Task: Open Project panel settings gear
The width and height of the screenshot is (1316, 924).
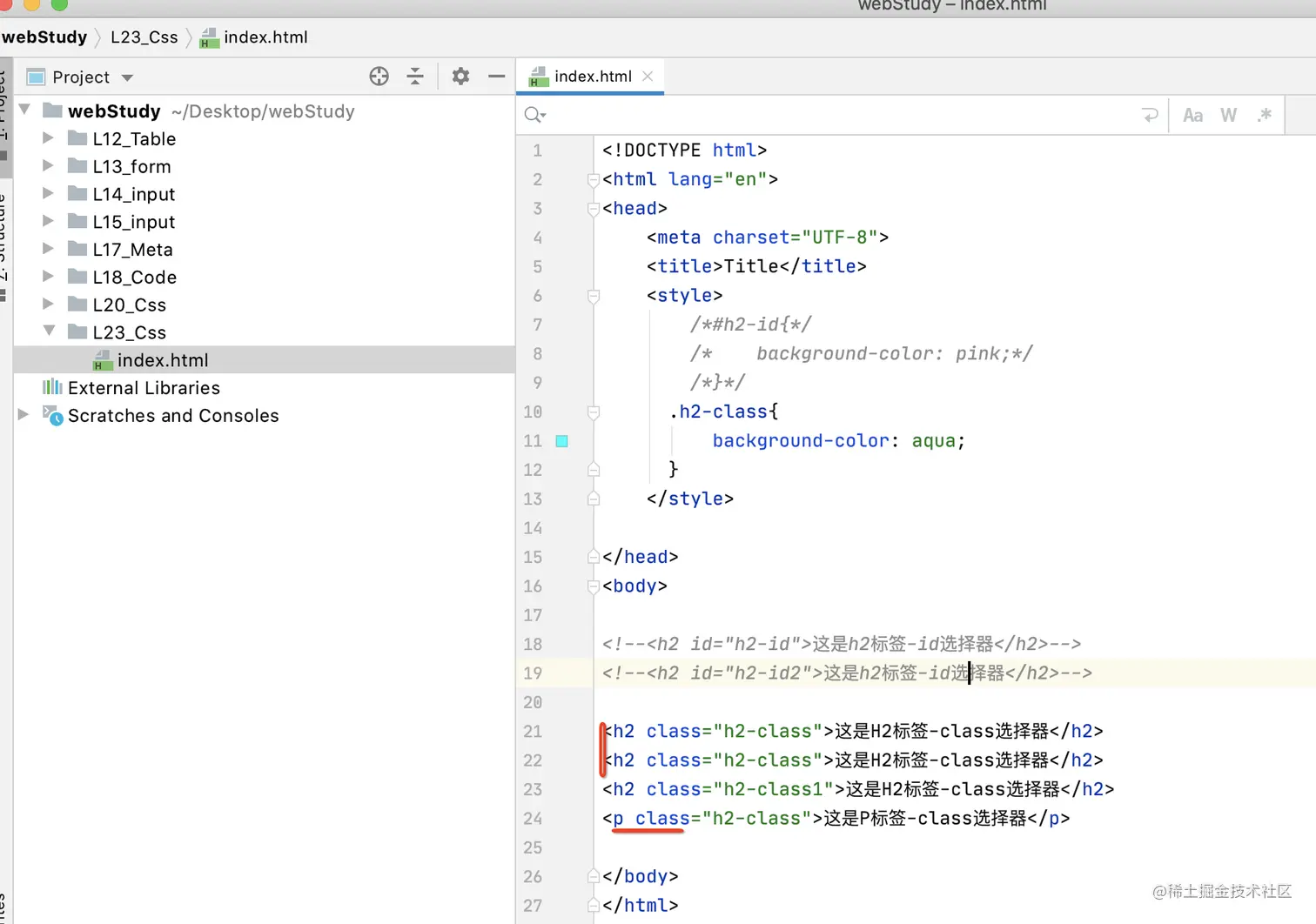Action: (460, 77)
